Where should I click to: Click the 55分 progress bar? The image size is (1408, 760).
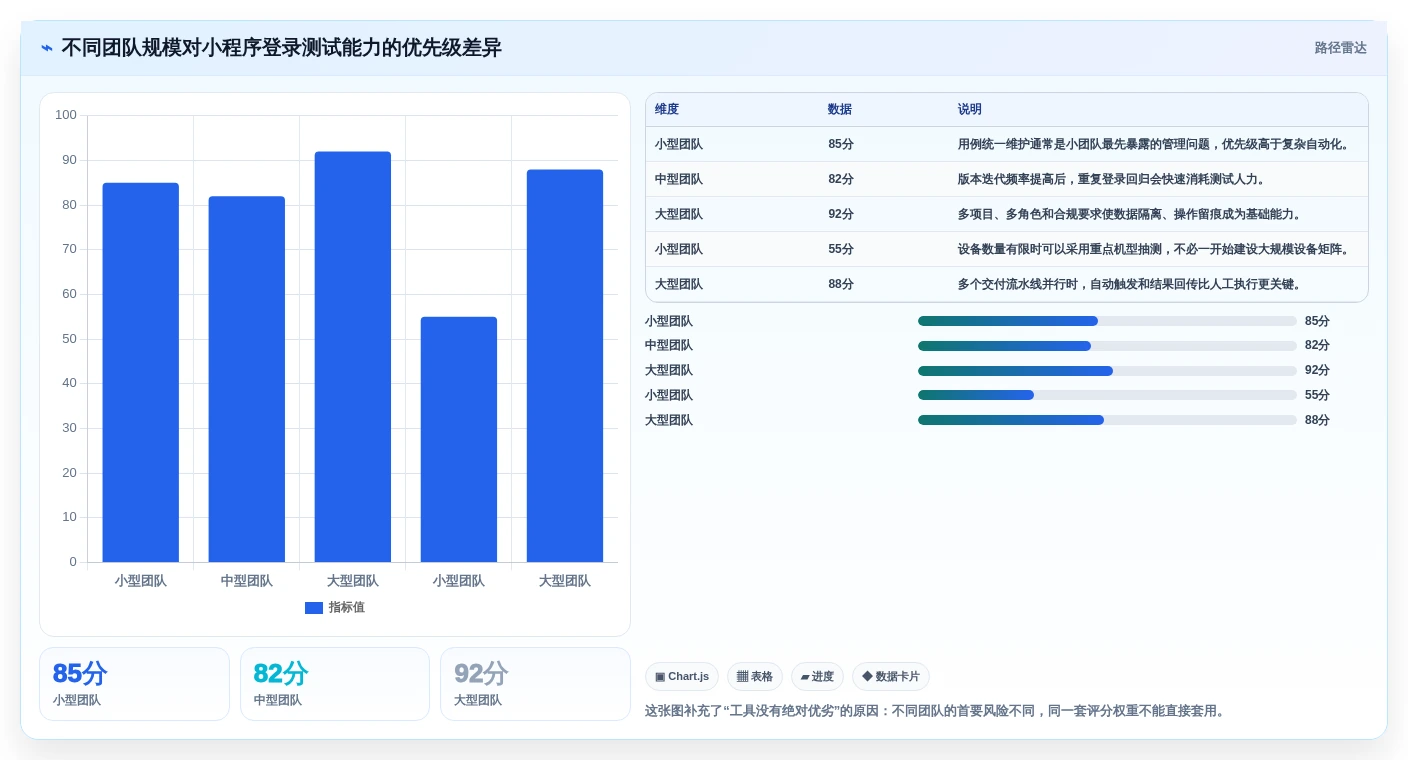1107,395
